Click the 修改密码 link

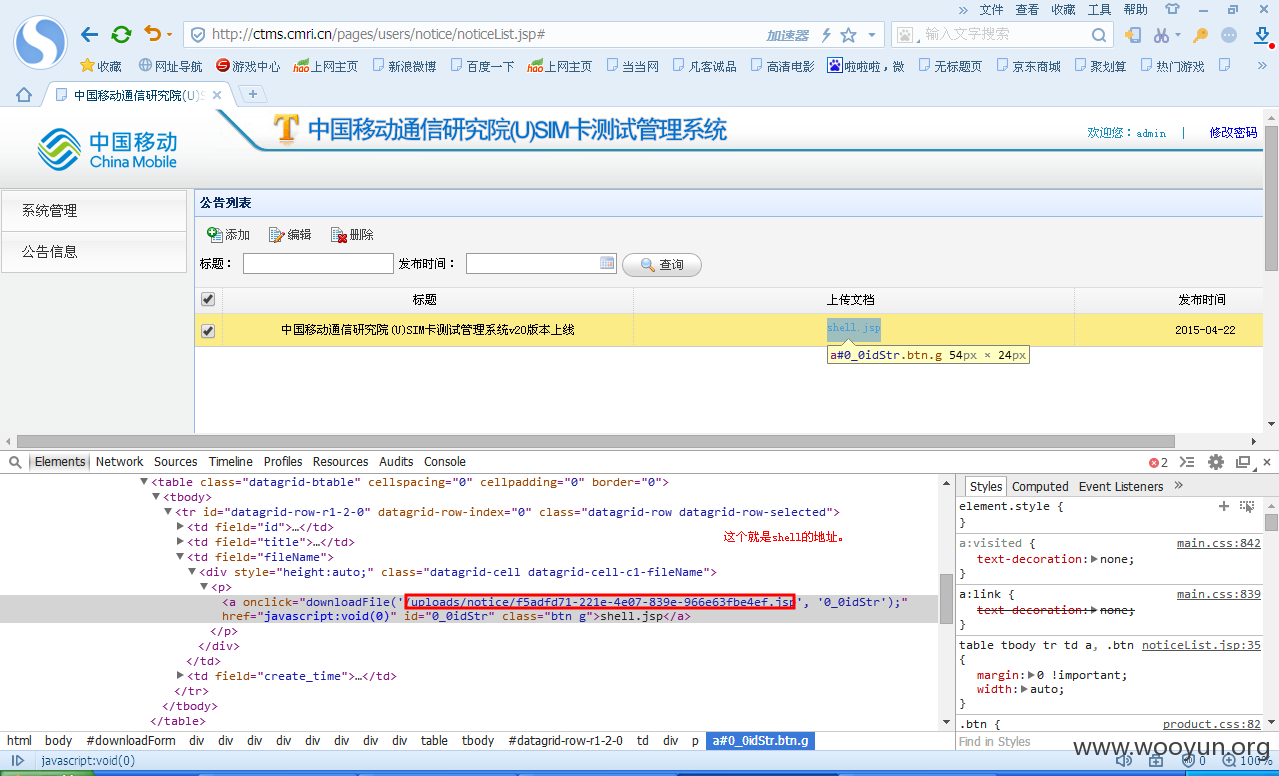(1233, 132)
